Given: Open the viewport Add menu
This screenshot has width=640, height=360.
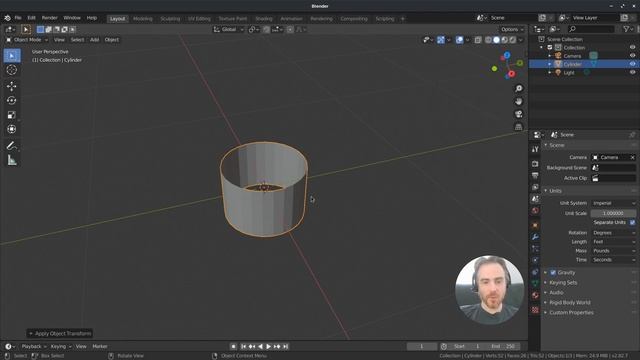Looking at the screenshot, I should [94, 40].
